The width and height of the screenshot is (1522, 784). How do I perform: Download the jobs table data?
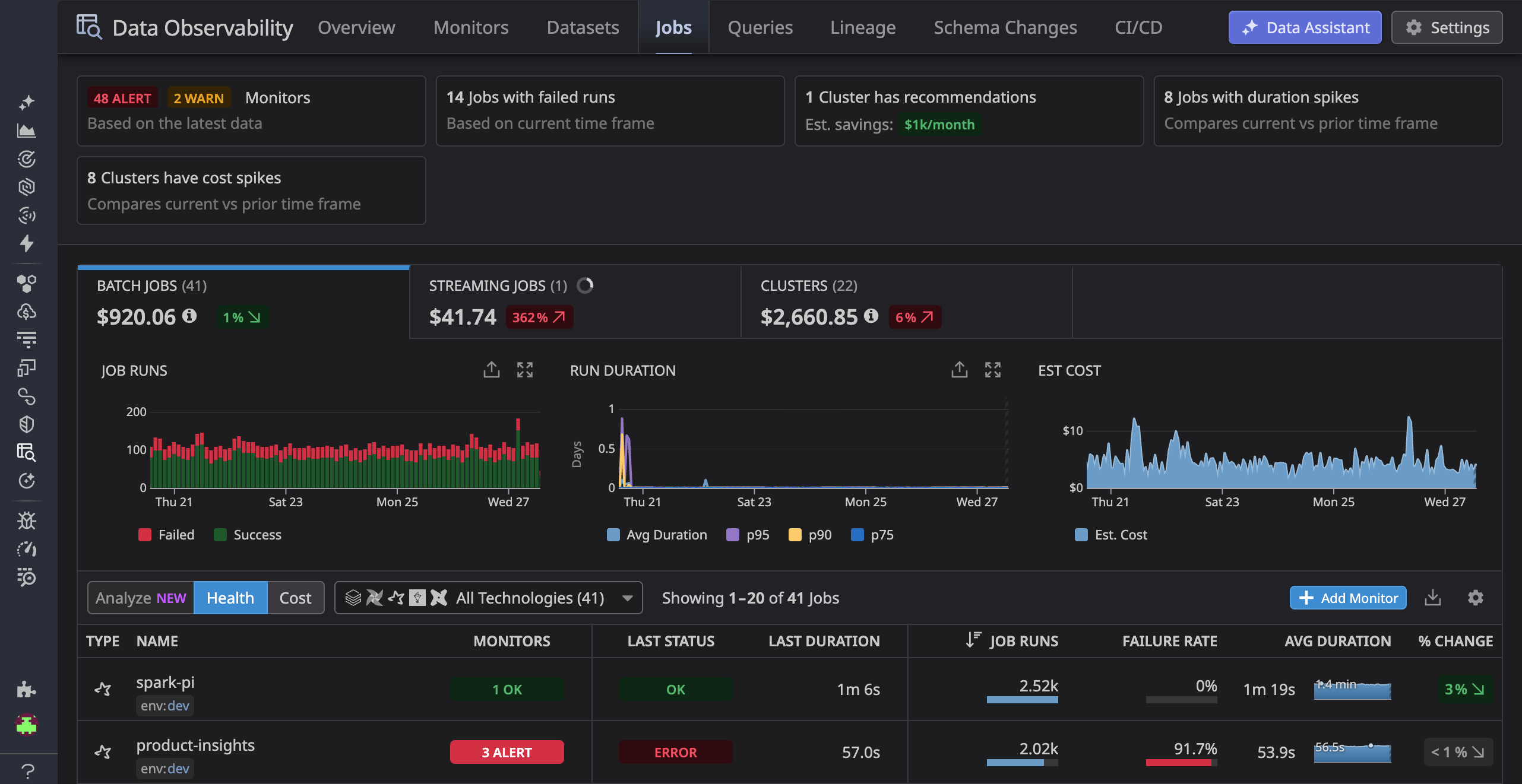[1433, 598]
